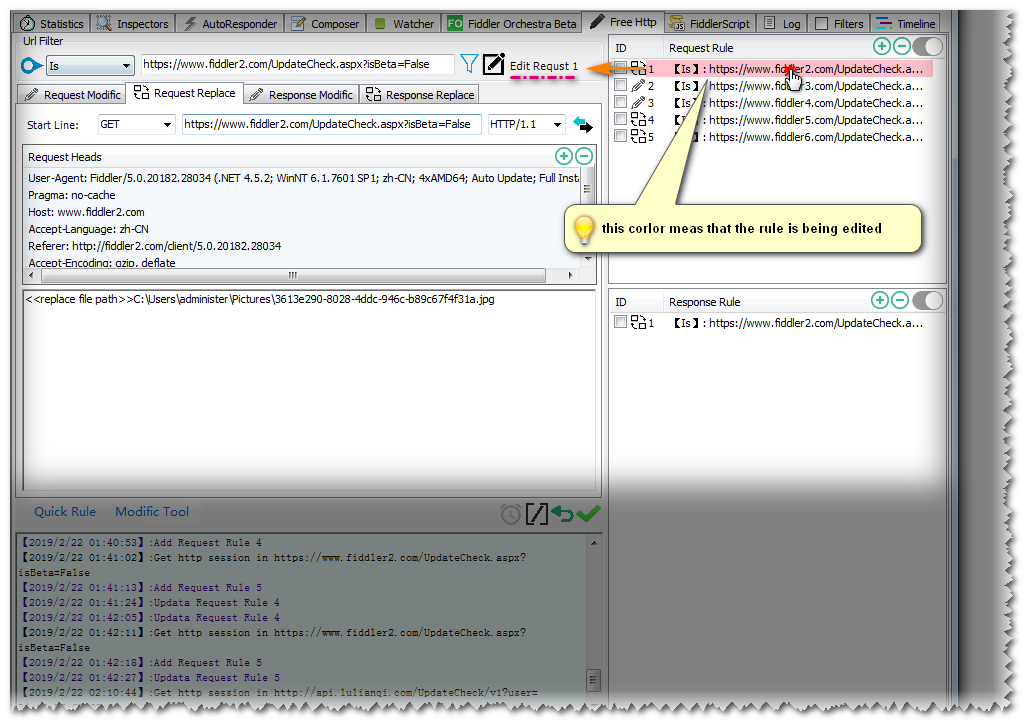
Task: Click the replace icon of Request Rule 4
Action: pyautogui.click(x=638, y=120)
